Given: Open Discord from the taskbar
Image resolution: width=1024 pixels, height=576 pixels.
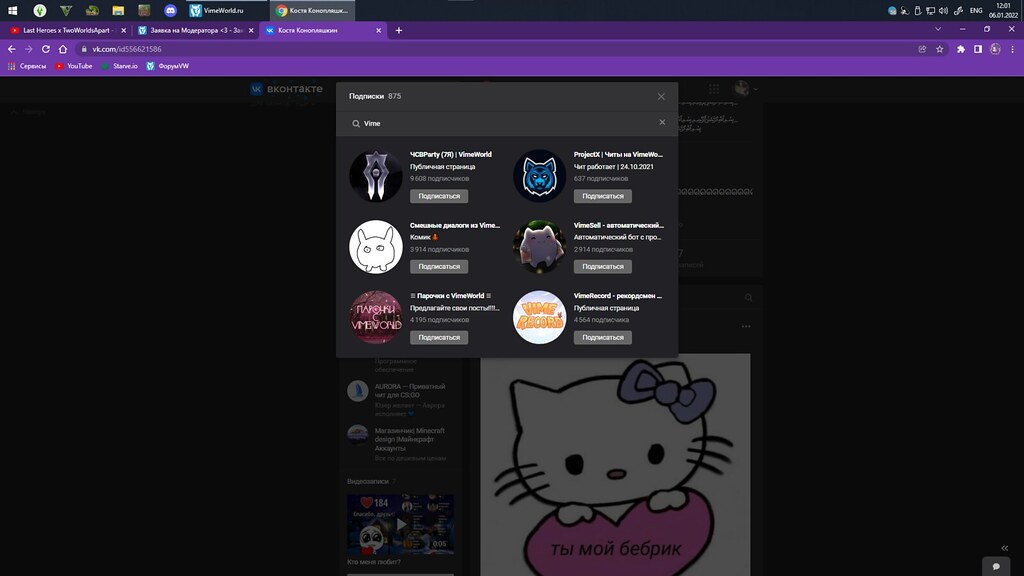Looking at the screenshot, I should pos(171,10).
